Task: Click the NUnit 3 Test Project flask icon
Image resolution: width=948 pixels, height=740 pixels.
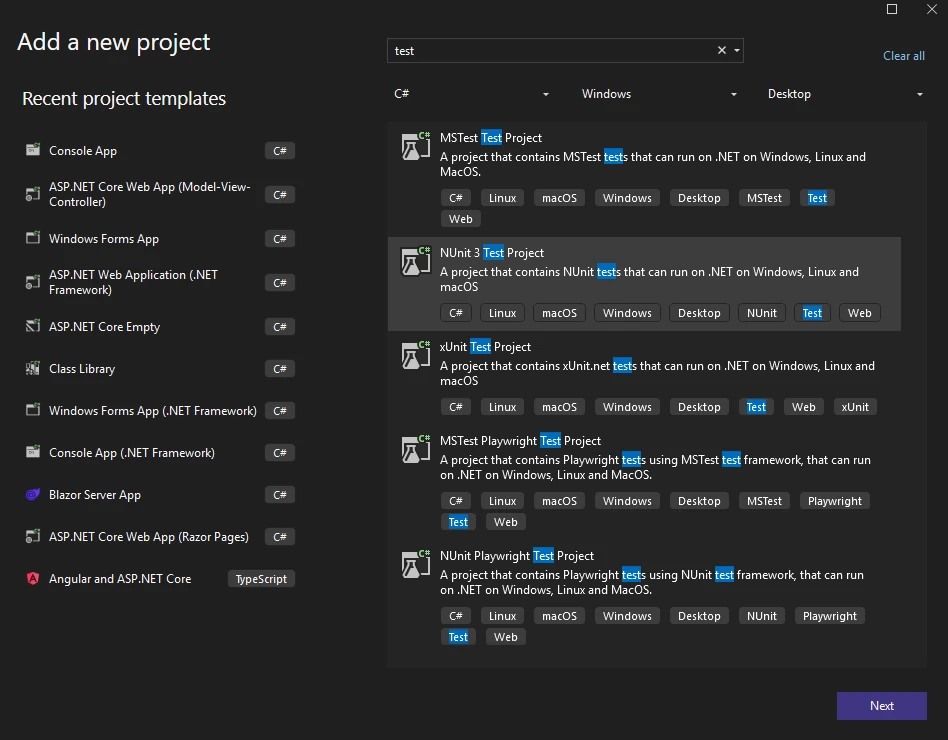Action: 416,261
